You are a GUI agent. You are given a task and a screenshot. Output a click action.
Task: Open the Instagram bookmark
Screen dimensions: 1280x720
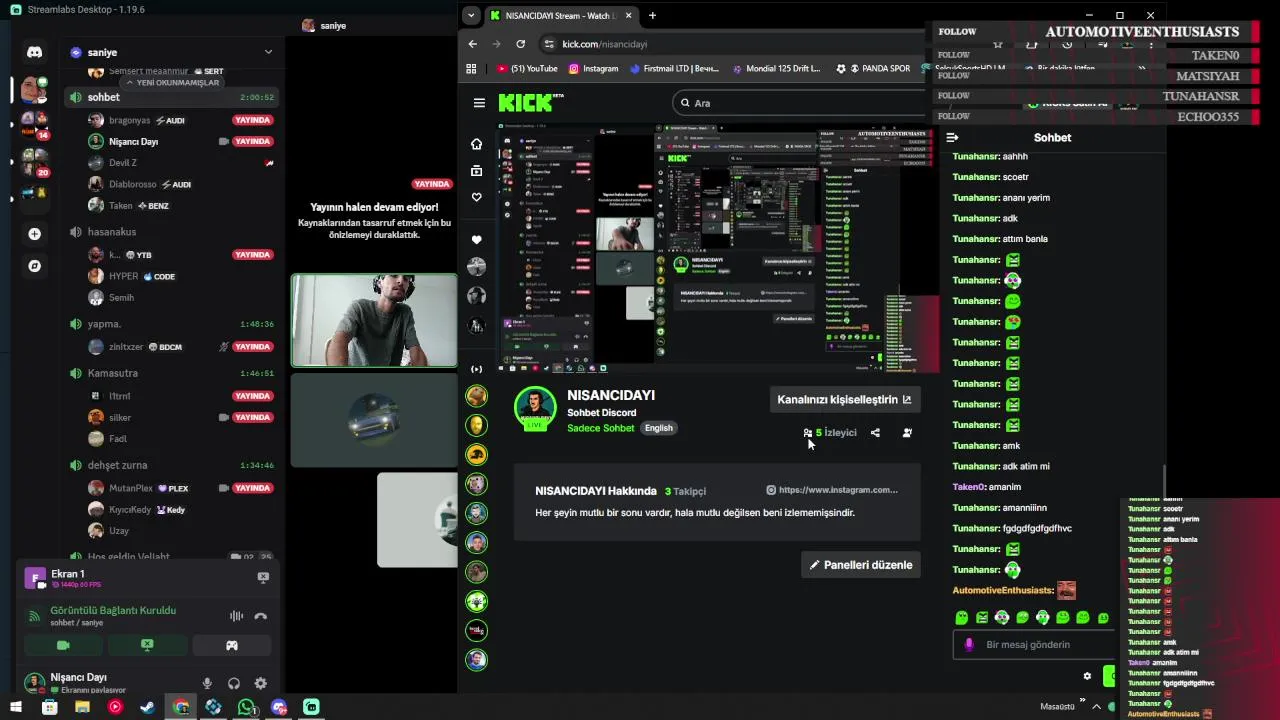click(593, 69)
